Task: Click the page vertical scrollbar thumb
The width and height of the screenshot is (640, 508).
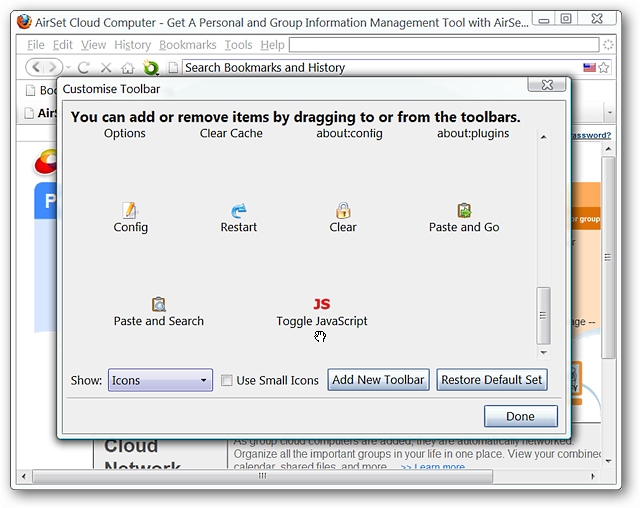Action: 608,257
